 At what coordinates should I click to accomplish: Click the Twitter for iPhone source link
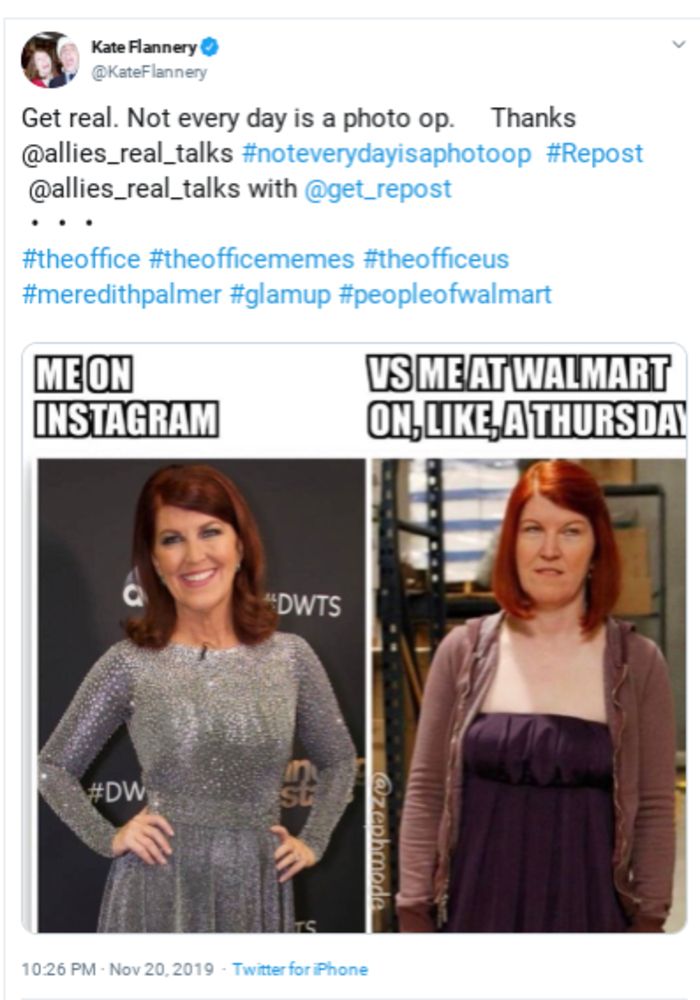coord(300,969)
